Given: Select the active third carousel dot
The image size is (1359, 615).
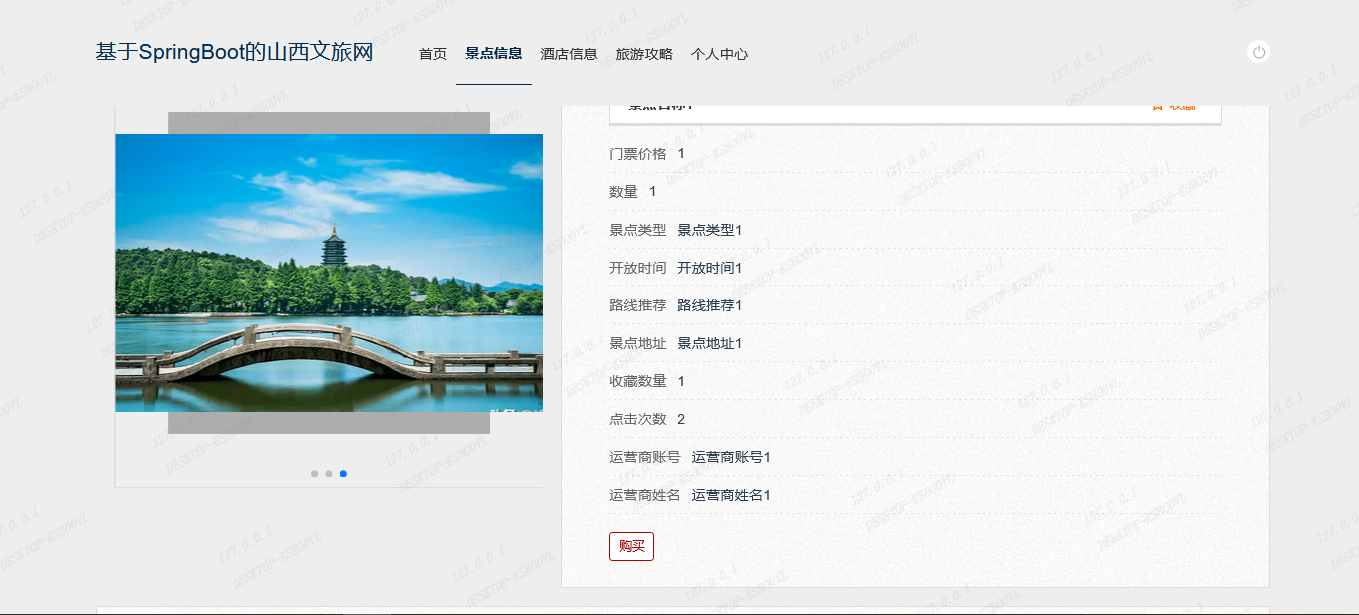Looking at the screenshot, I should [343, 474].
